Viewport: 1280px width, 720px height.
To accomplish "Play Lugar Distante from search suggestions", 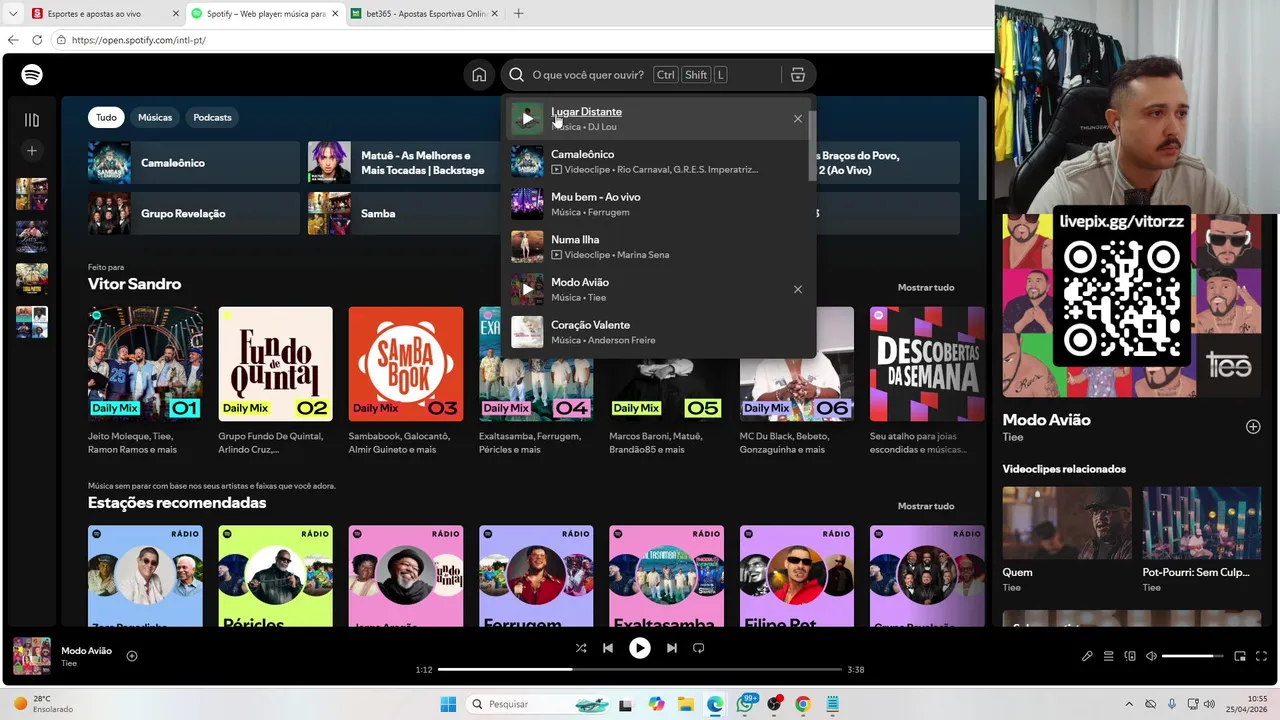I will [527, 119].
